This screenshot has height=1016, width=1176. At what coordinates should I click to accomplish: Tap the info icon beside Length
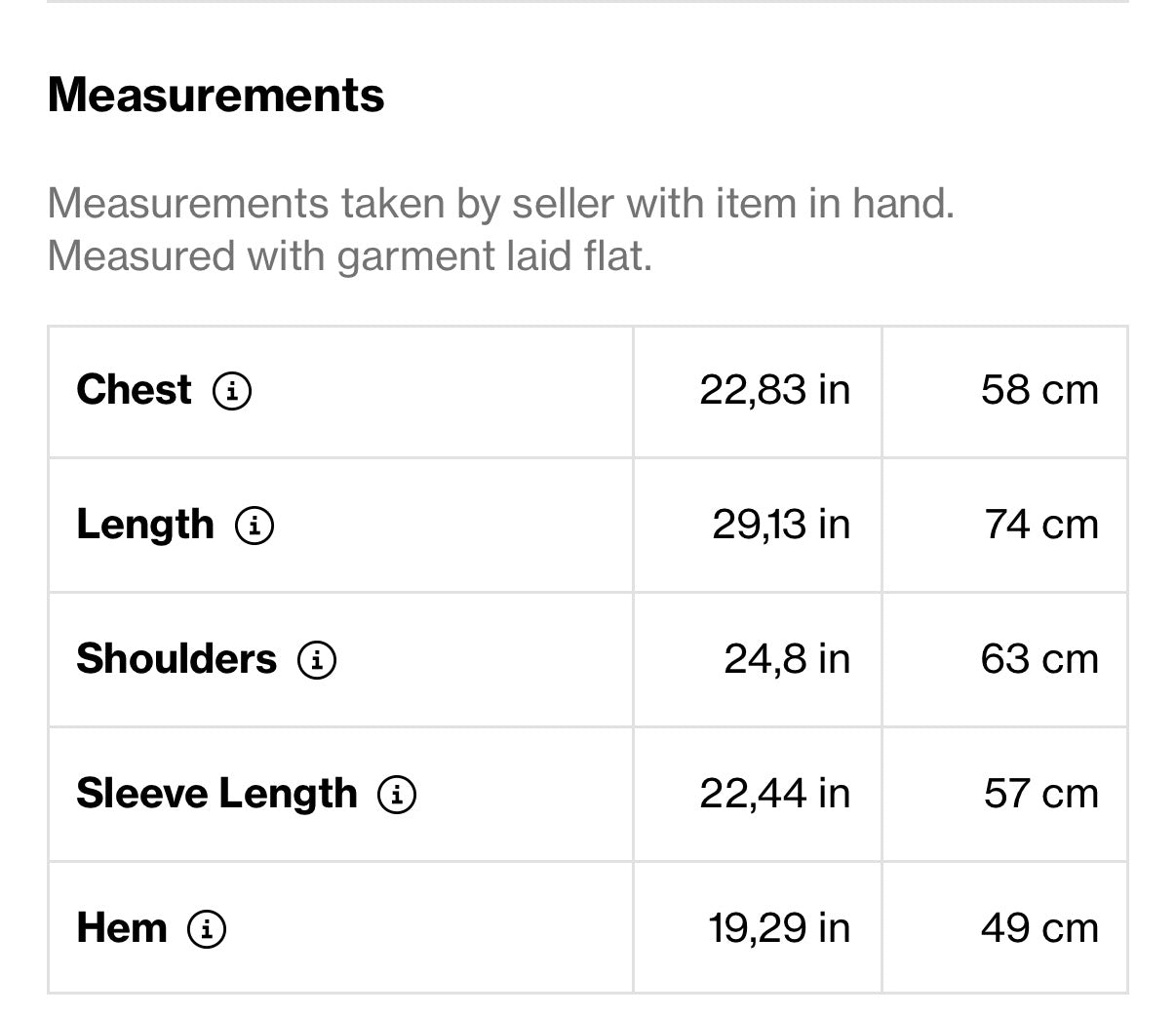(x=255, y=526)
